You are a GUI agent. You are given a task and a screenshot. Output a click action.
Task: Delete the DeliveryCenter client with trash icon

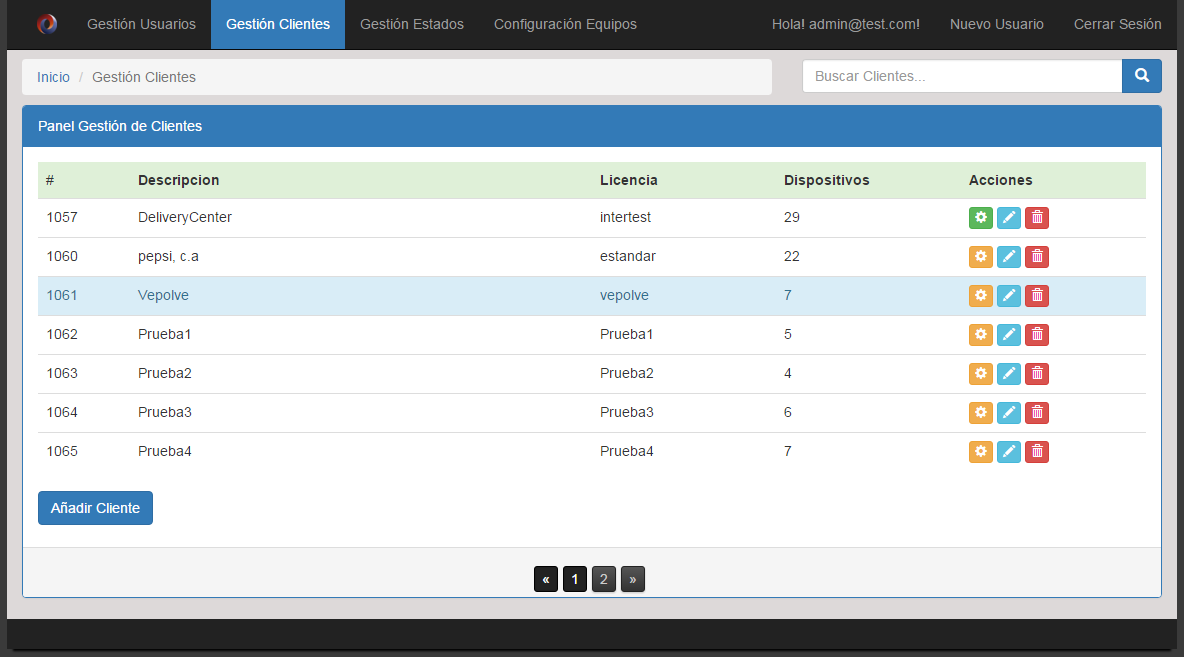(x=1037, y=217)
